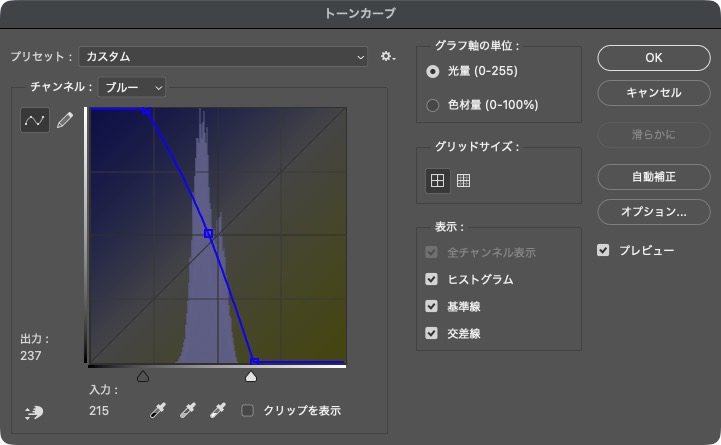Screen dimensions: 721x445
Task: Click the OK button
Action: point(653,58)
